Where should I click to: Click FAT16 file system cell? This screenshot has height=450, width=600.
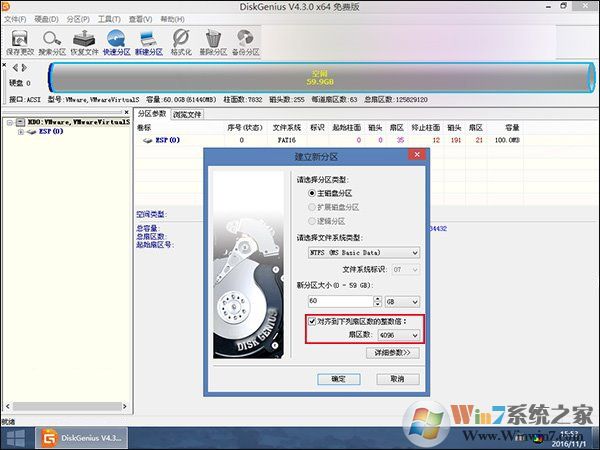[287, 140]
